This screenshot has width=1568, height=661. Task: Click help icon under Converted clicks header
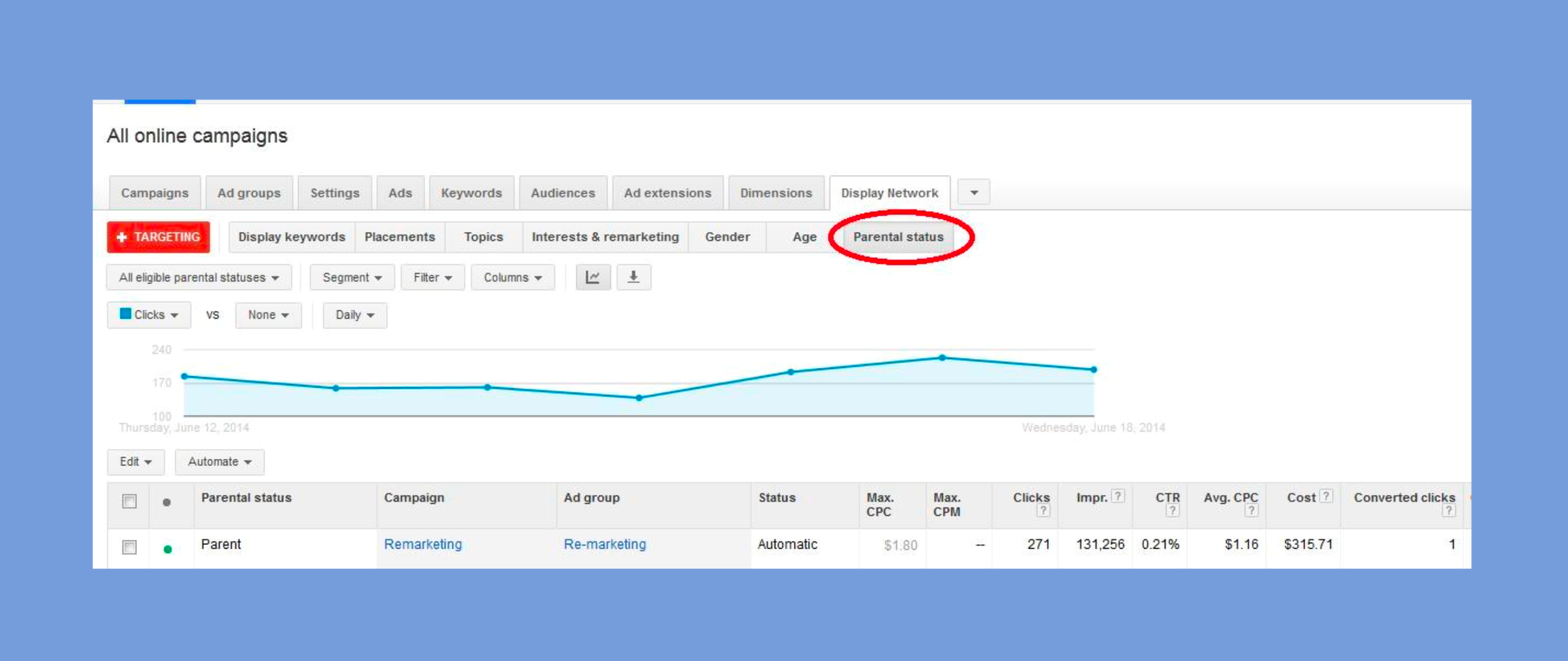(1448, 511)
